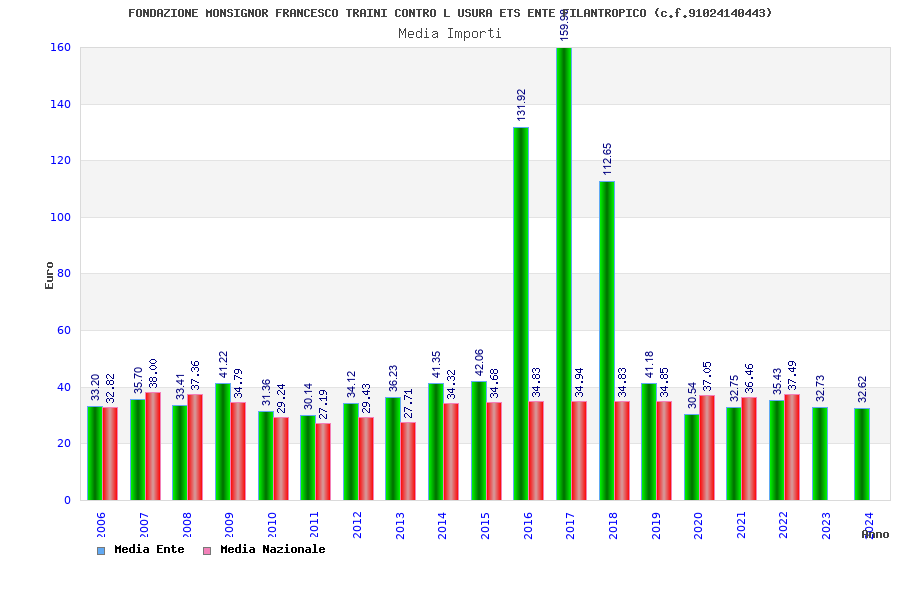Click the tallest green bar for 2017
900x600 pixels.
564,273
